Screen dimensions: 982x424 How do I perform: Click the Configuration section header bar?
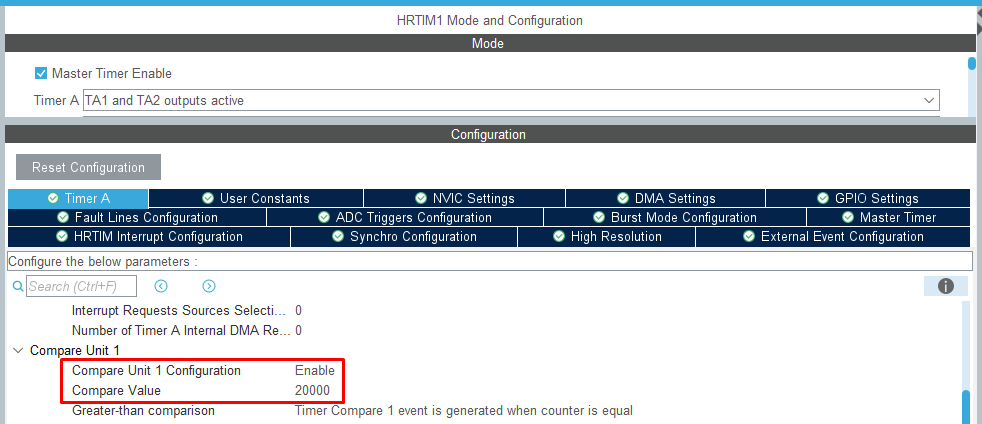[x=488, y=135]
